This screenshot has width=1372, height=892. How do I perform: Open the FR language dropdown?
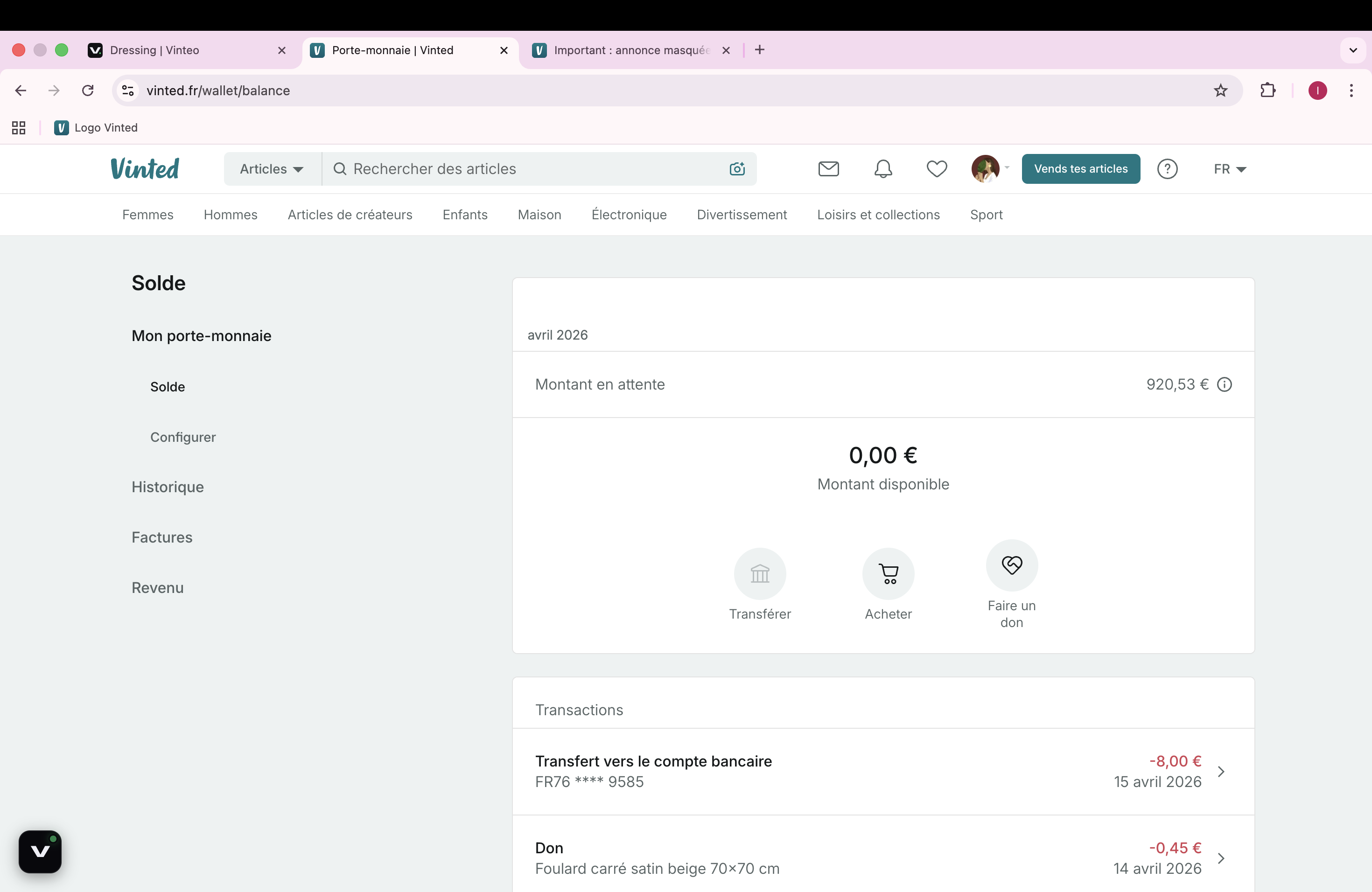1228,168
